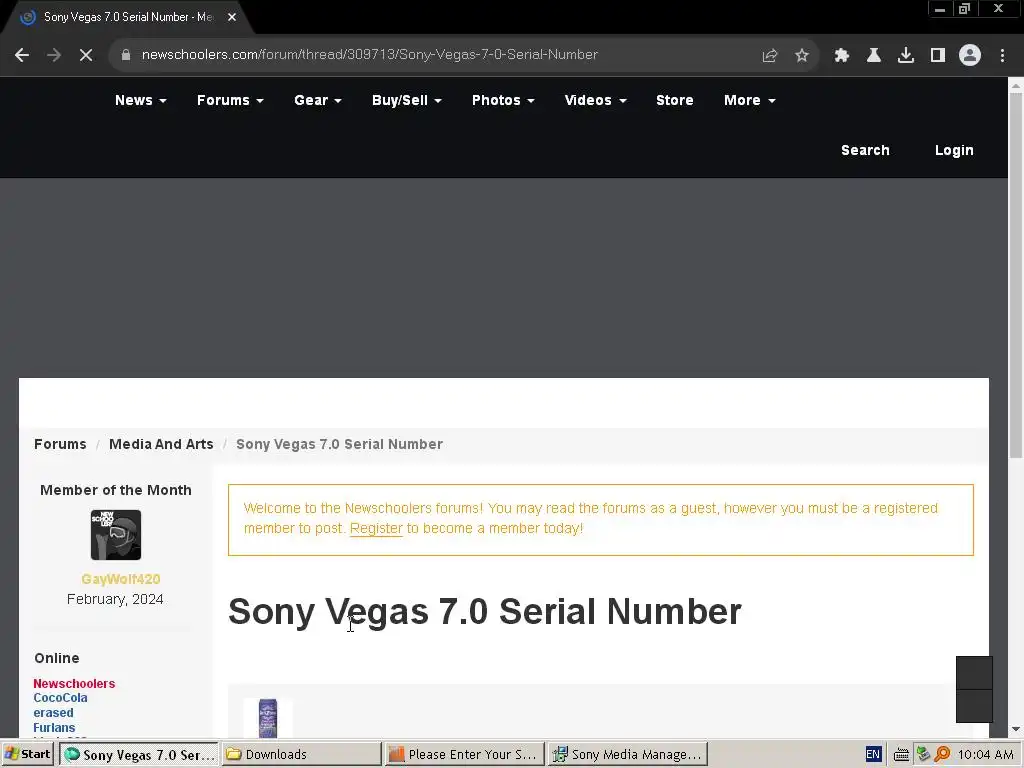Open Chrome Labs flask icon
This screenshot has height=768, width=1024.
point(874,56)
